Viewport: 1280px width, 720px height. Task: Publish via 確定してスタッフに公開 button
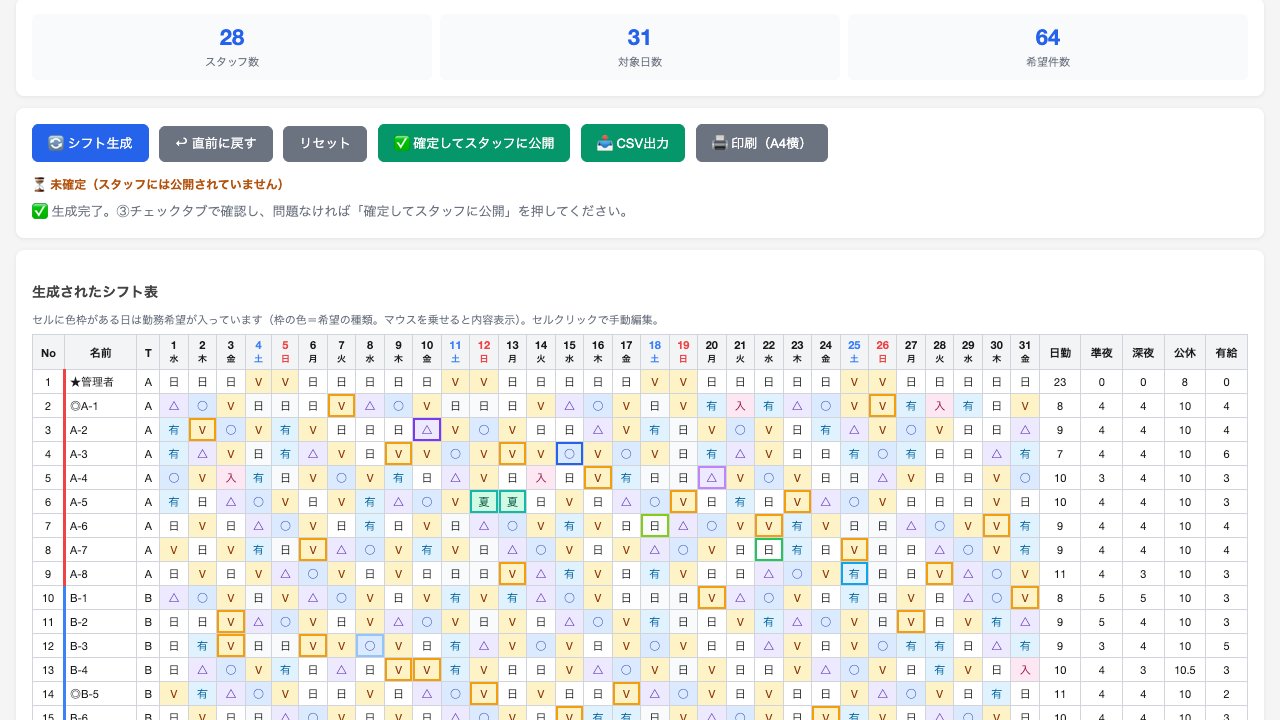coord(474,143)
